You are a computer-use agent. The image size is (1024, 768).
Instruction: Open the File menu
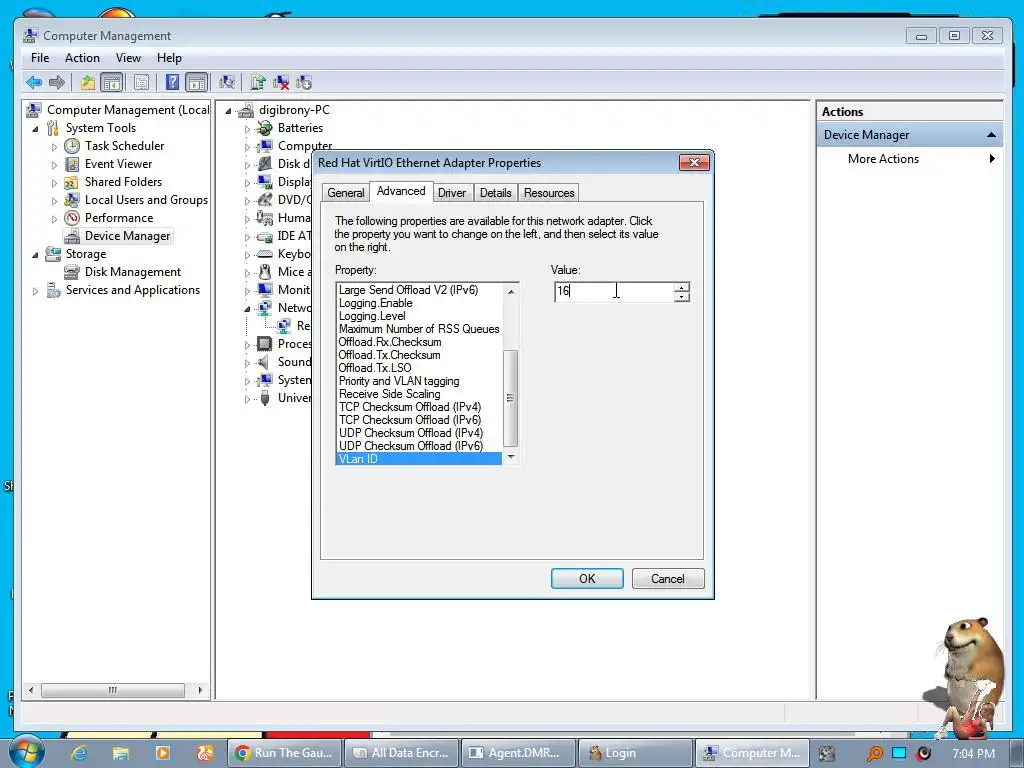click(40, 58)
